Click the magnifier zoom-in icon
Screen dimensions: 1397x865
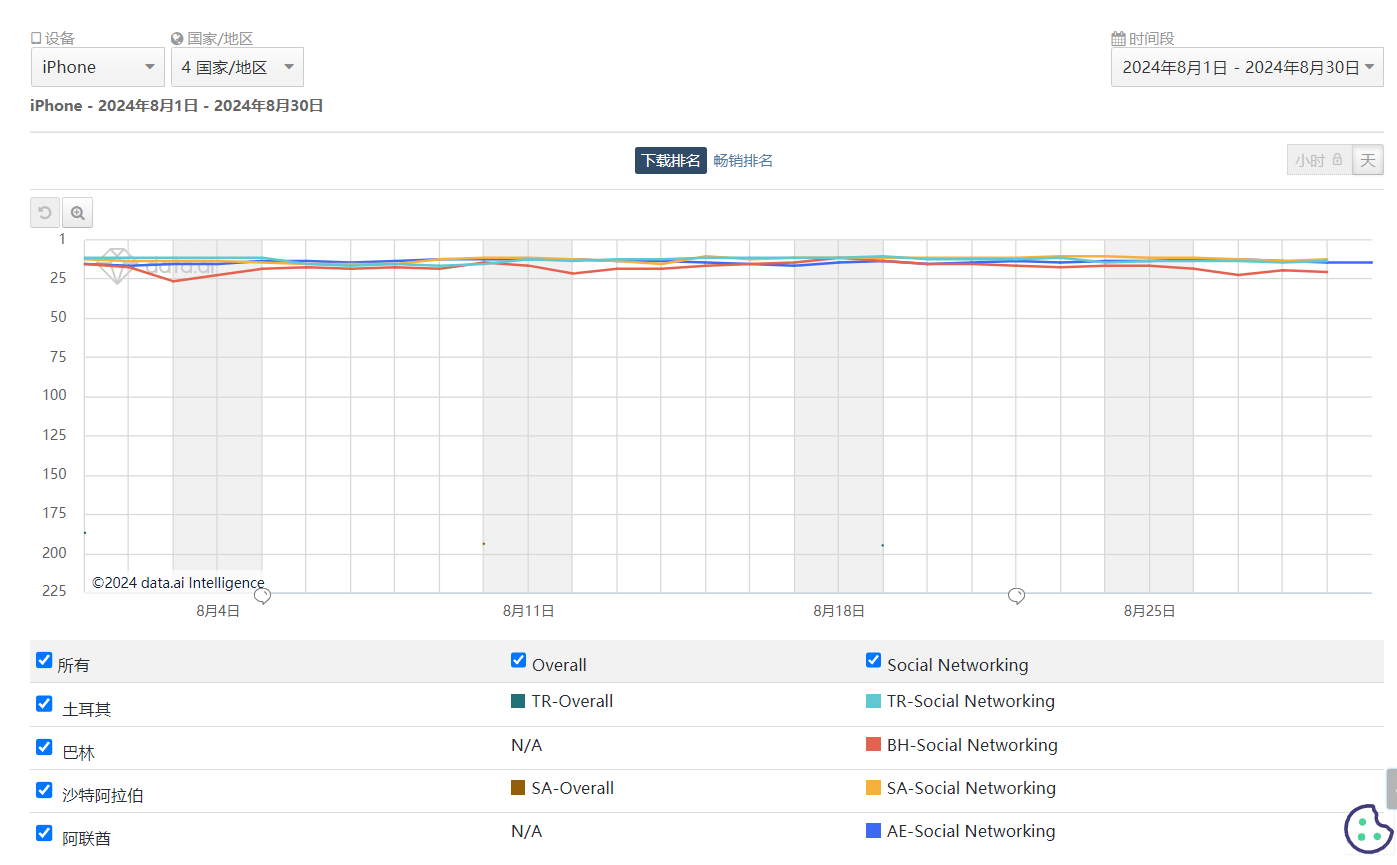click(x=78, y=213)
